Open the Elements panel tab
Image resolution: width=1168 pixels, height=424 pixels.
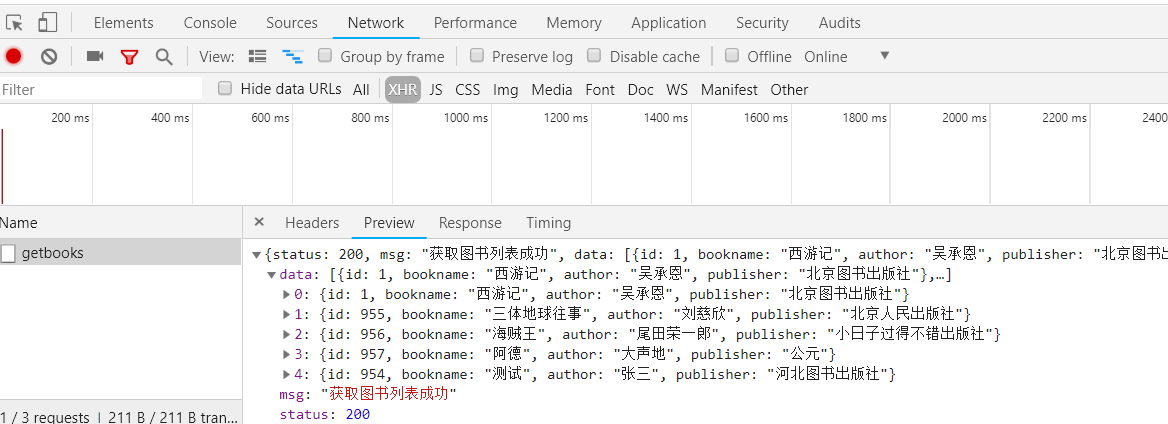pyautogui.click(x=124, y=23)
